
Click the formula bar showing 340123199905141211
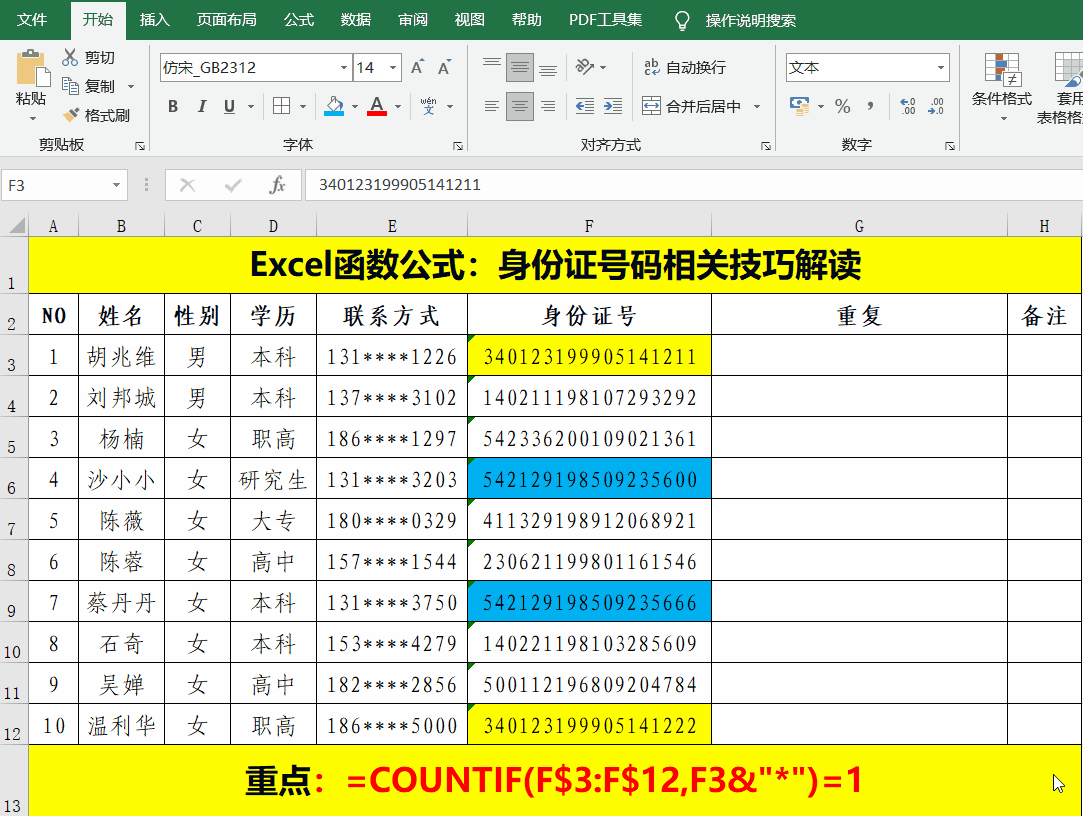693,185
